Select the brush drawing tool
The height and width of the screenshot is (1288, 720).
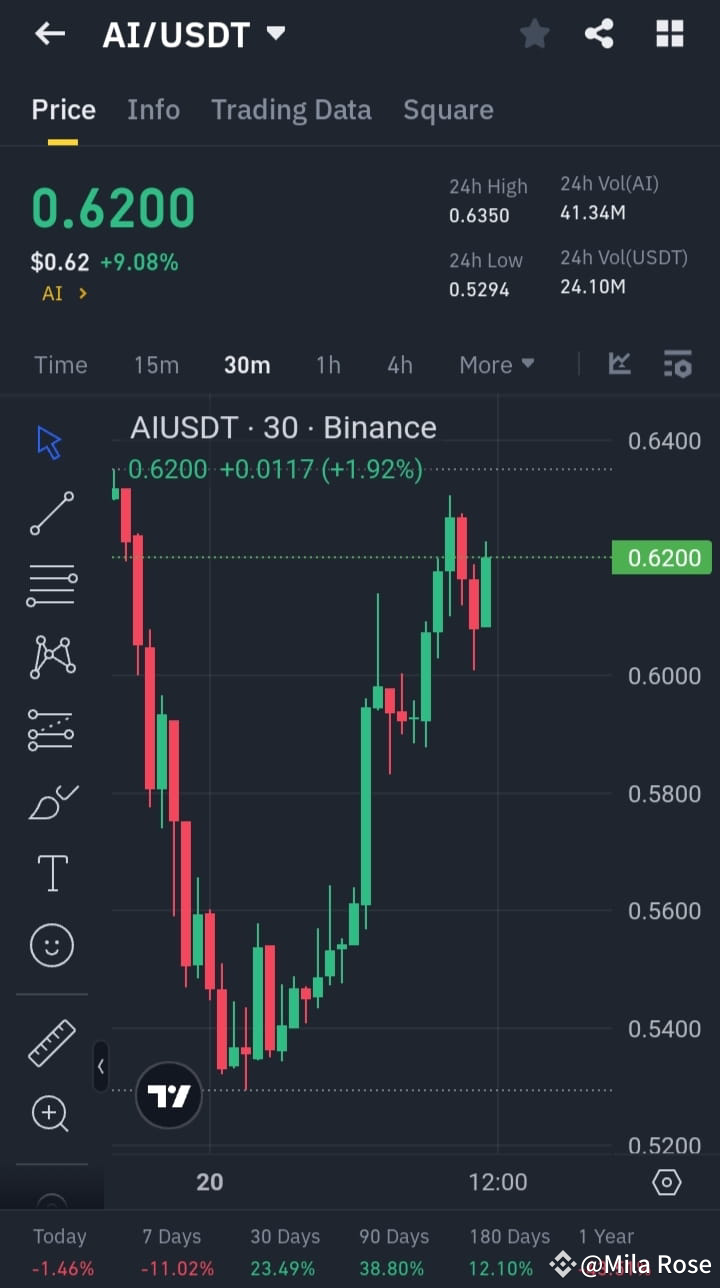click(53, 803)
